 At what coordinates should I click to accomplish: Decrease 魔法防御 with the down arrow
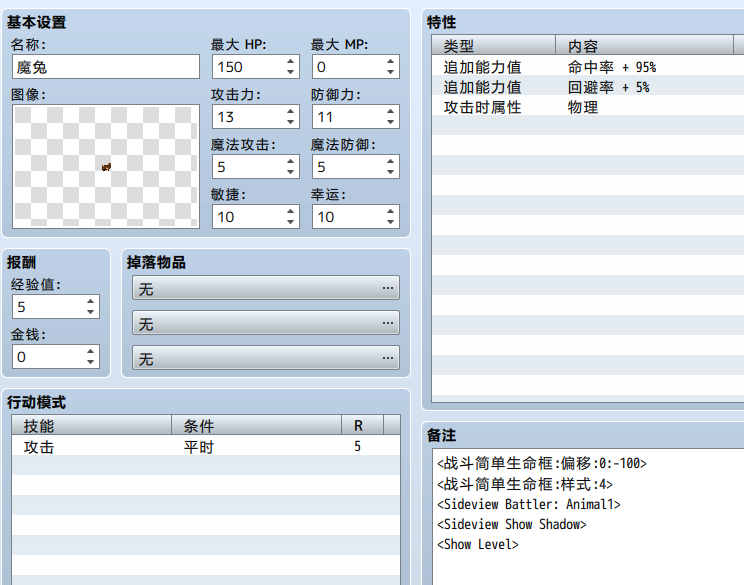click(390, 172)
